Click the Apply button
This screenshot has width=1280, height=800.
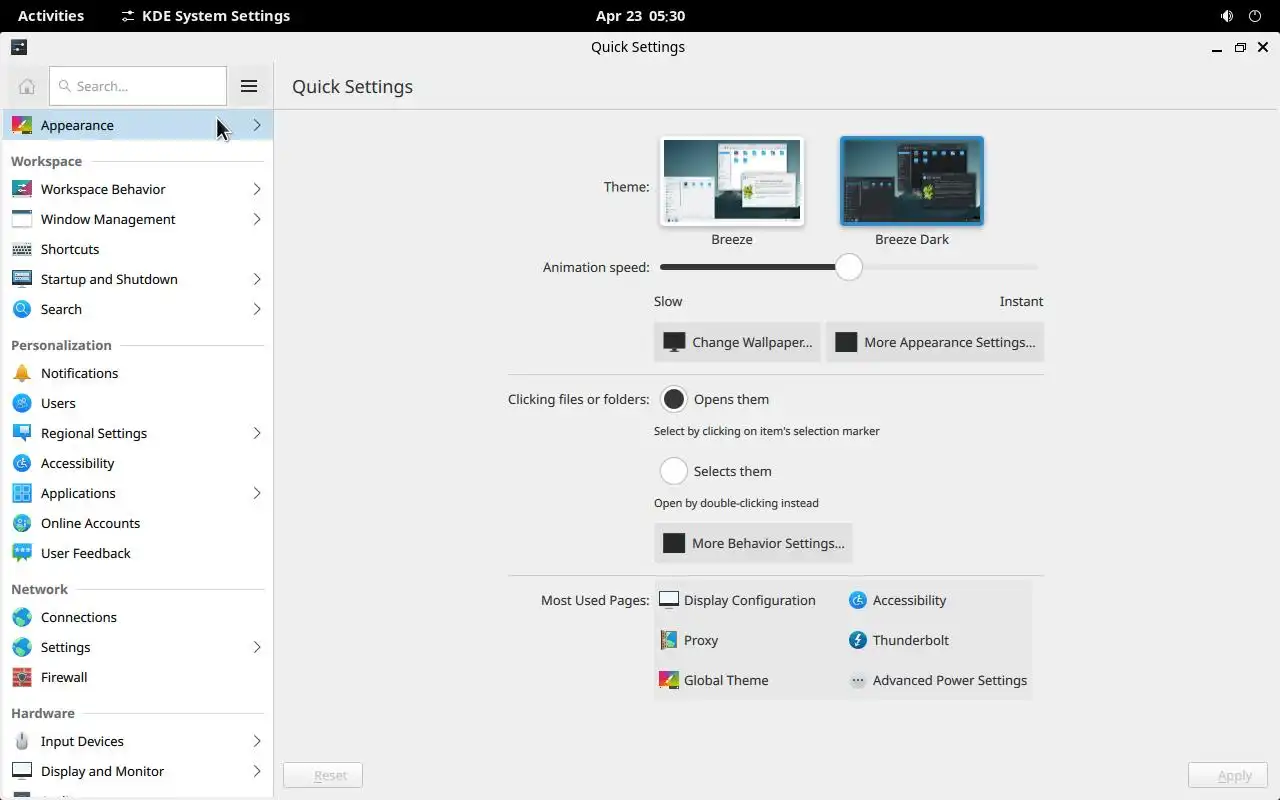(x=1228, y=775)
